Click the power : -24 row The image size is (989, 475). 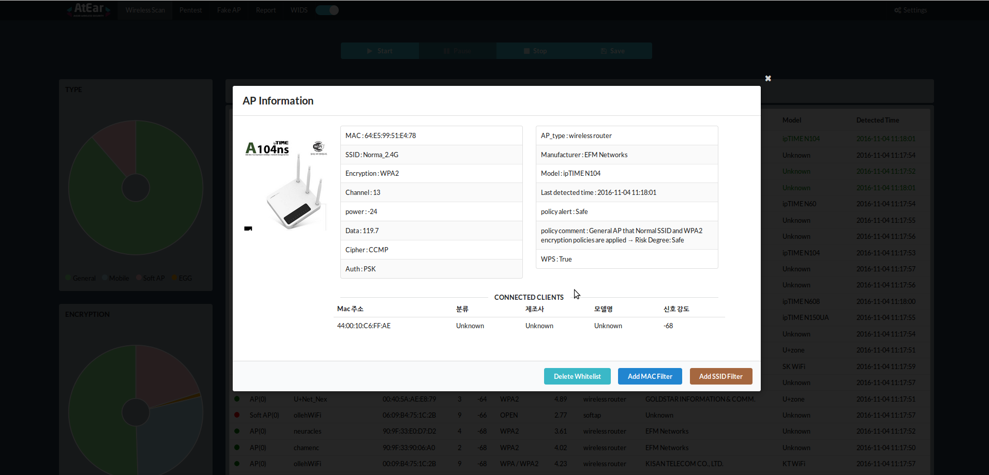coord(431,211)
